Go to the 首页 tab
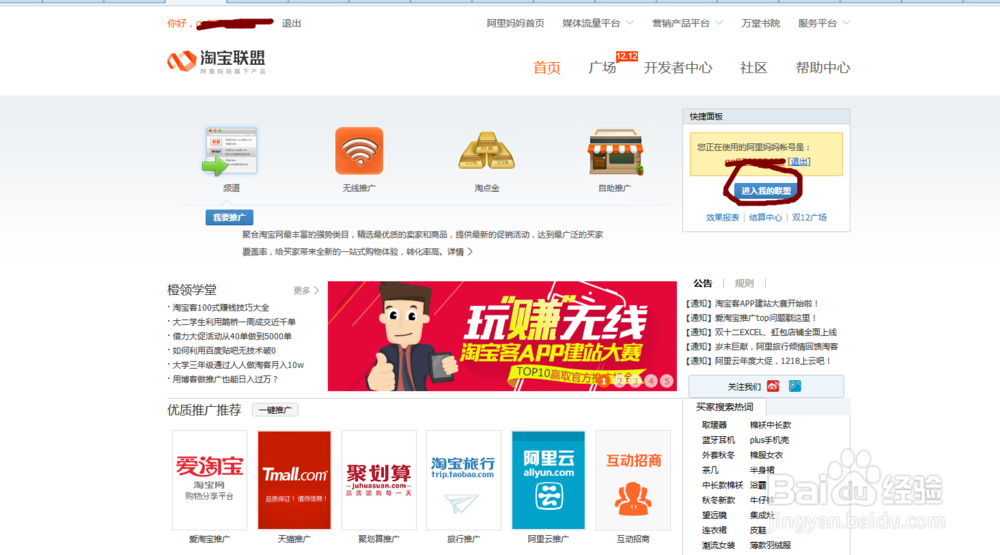This screenshot has width=1000, height=555. click(x=547, y=68)
